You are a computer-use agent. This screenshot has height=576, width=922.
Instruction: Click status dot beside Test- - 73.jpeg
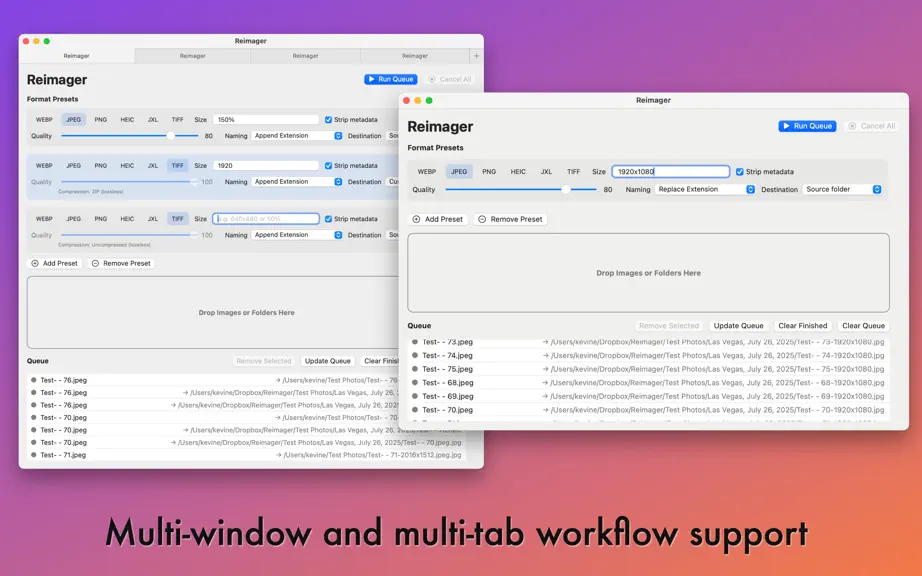(x=415, y=341)
